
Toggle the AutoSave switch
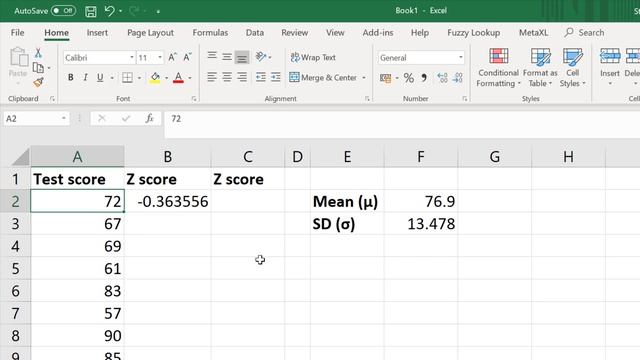(x=63, y=11)
